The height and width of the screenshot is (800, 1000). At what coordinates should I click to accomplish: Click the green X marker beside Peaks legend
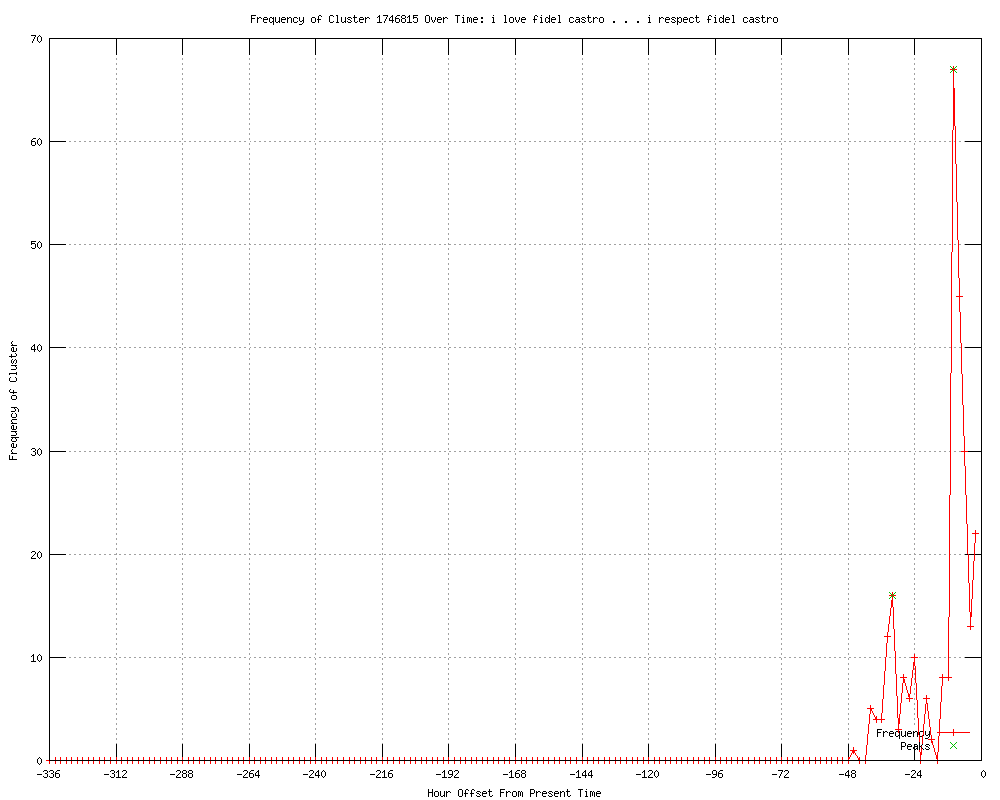(x=953, y=745)
